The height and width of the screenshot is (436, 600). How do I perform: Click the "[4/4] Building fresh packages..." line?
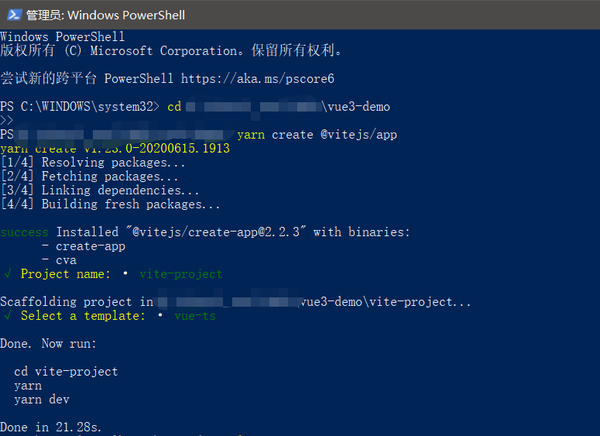click(110, 204)
